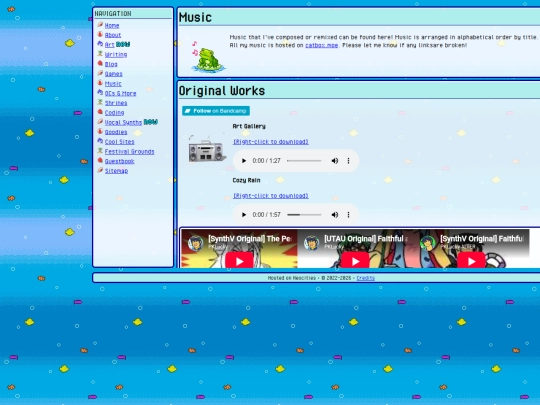Open Art Gallery player more options menu
The image size is (540, 405).
point(349,161)
